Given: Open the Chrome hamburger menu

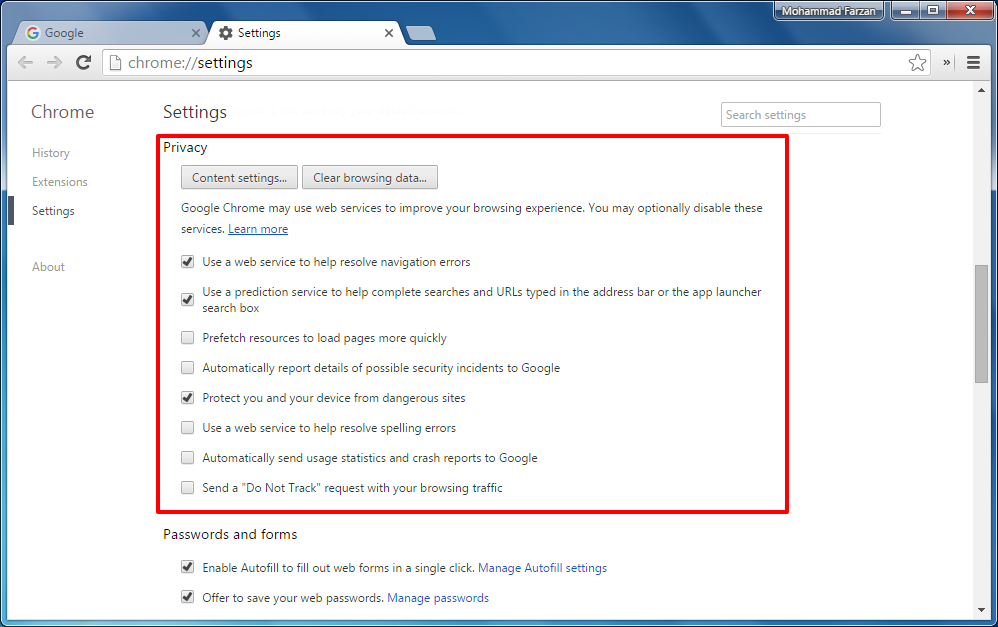Looking at the screenshot, I should (973, 62).
